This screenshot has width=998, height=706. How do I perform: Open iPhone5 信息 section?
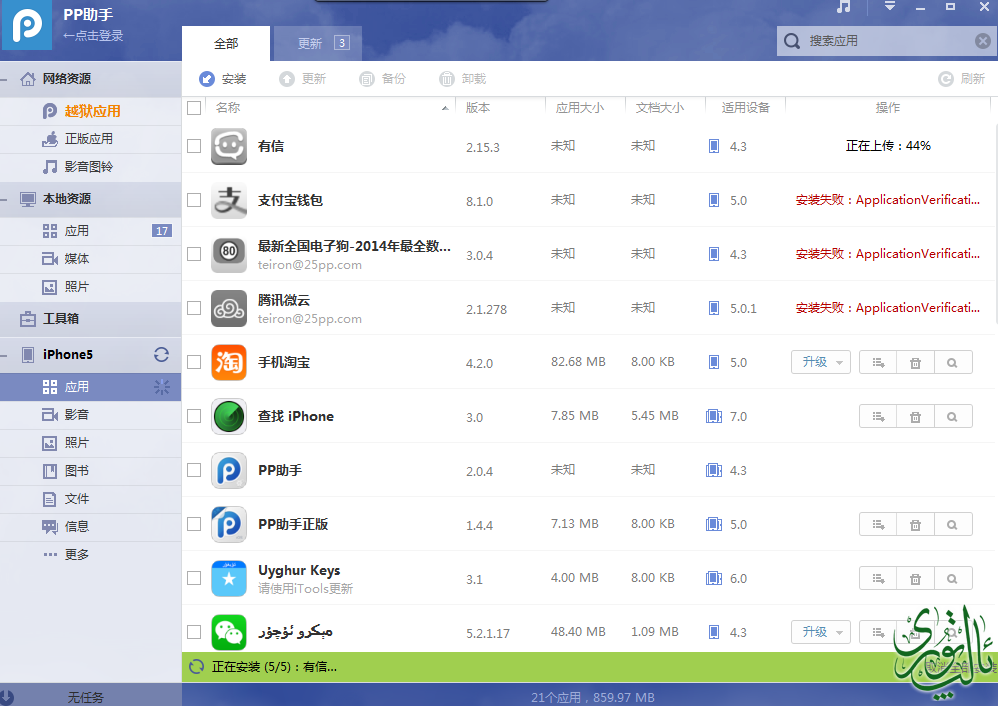(x=90, y=527)
